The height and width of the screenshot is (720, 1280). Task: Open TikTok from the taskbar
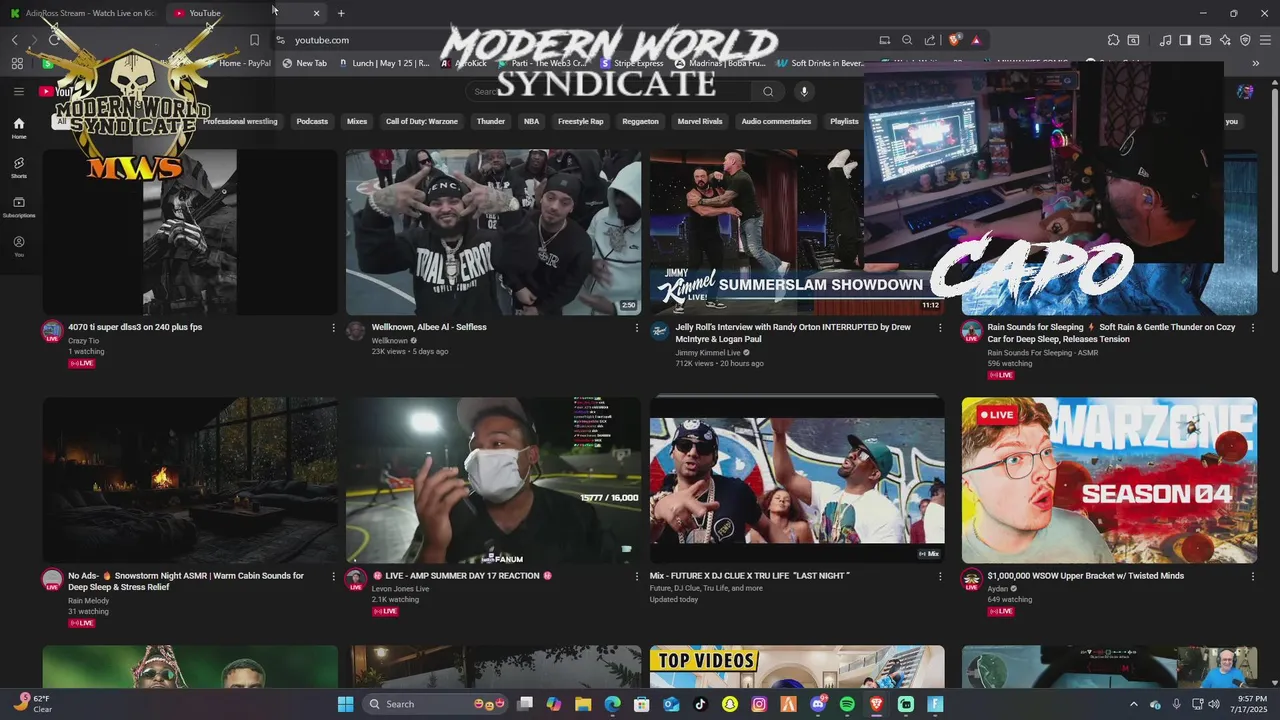700,704
